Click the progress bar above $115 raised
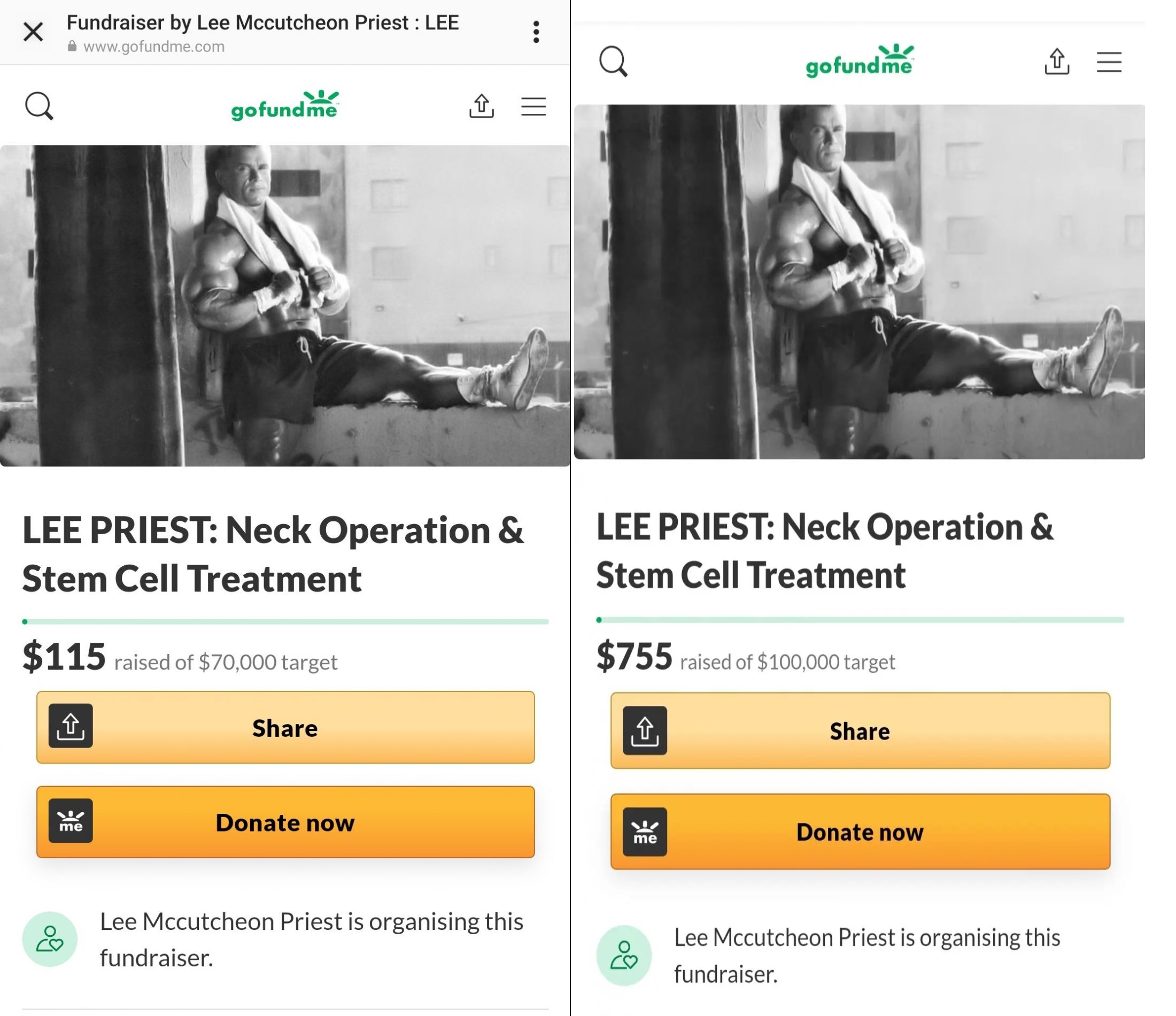 (x=285, y=622)
